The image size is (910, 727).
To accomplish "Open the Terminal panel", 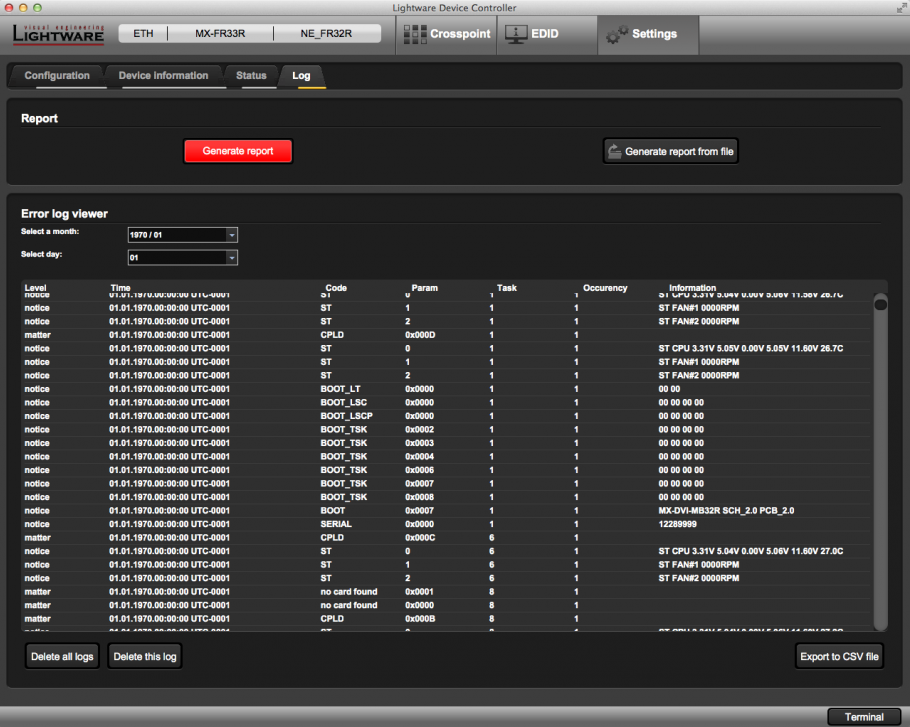I will 864,716.
